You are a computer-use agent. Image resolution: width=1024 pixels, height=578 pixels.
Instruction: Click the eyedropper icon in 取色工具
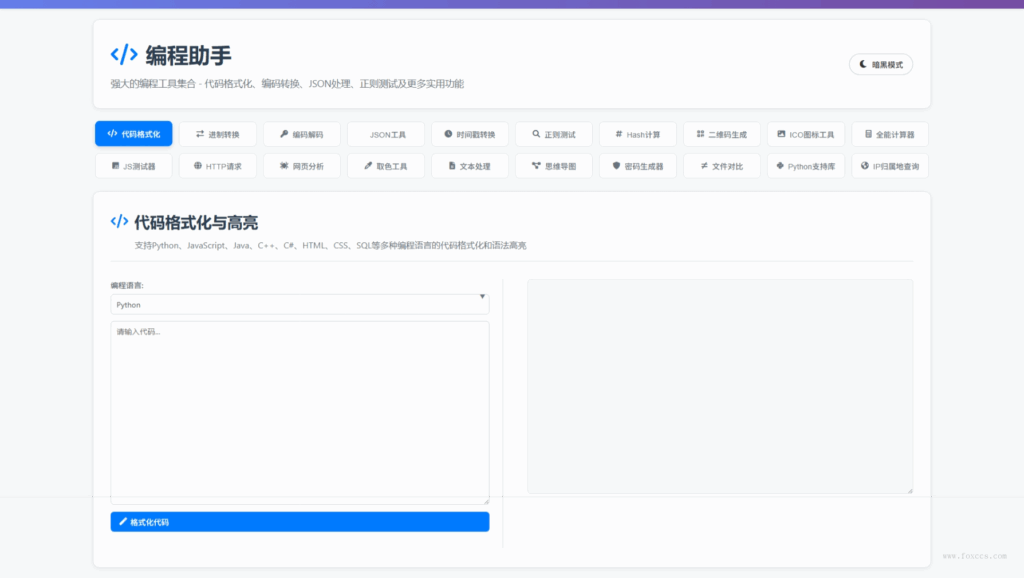coord(368,166)
